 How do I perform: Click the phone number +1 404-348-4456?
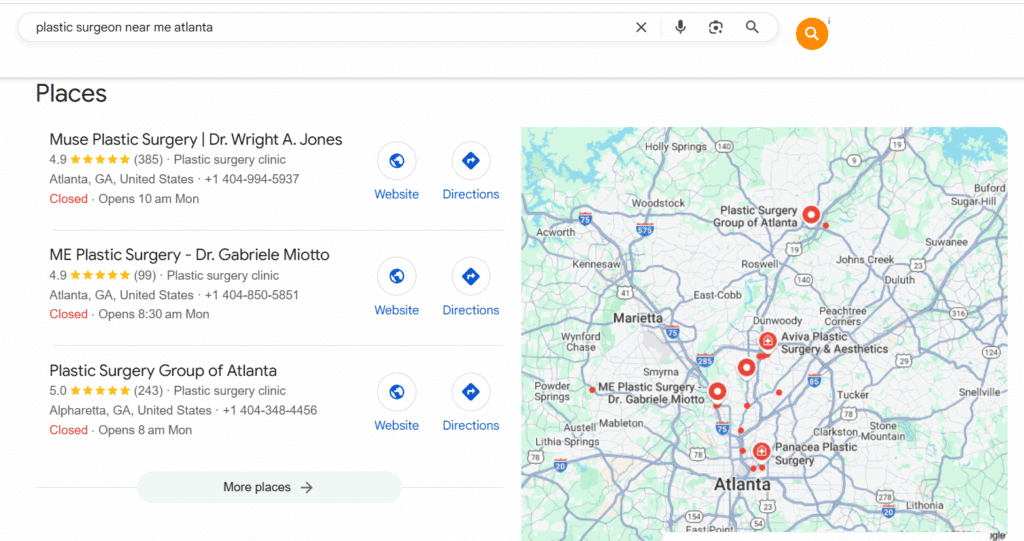pos(270,410)
